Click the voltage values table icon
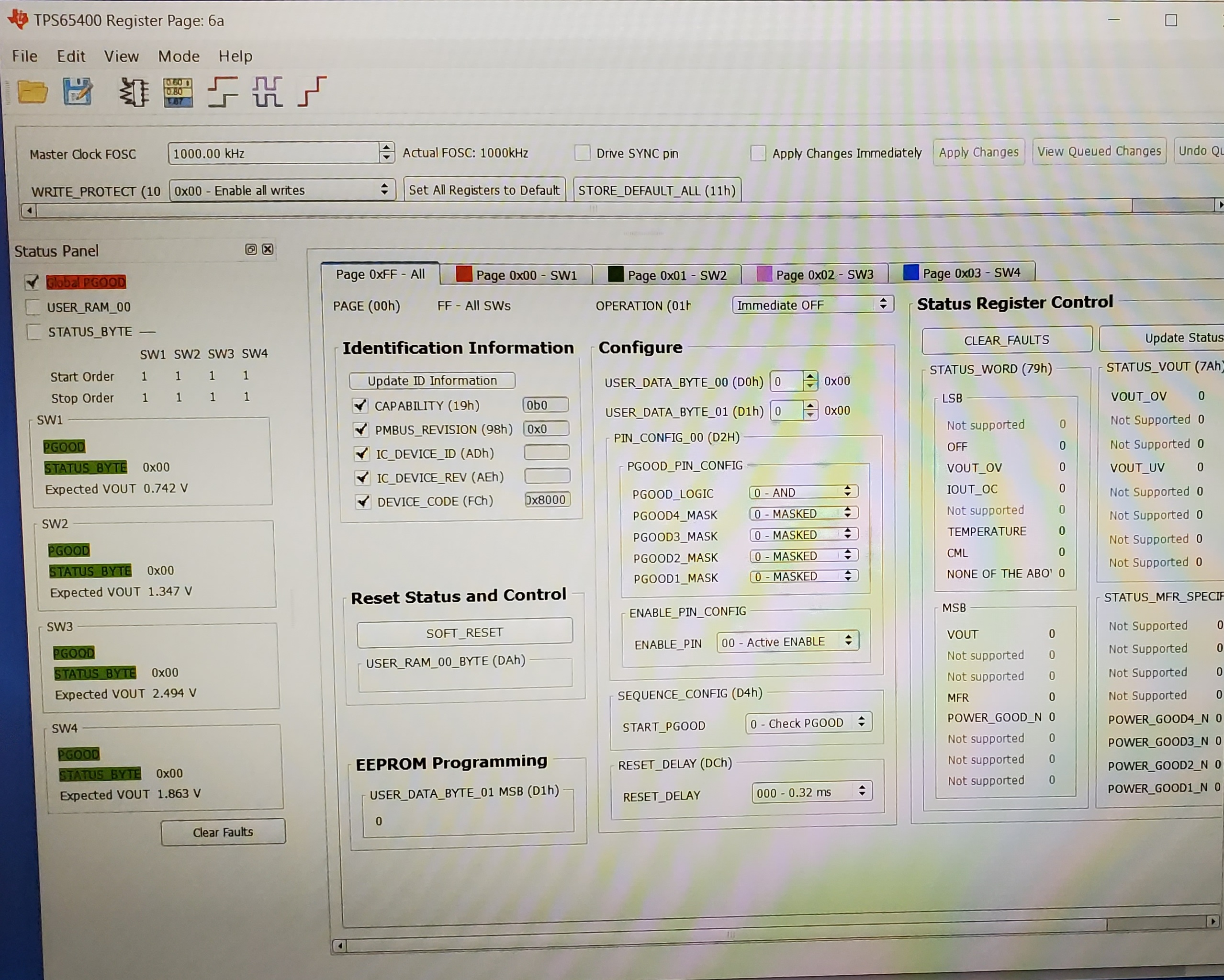The width and height of the screenshot is (1224, 980). 178,92
